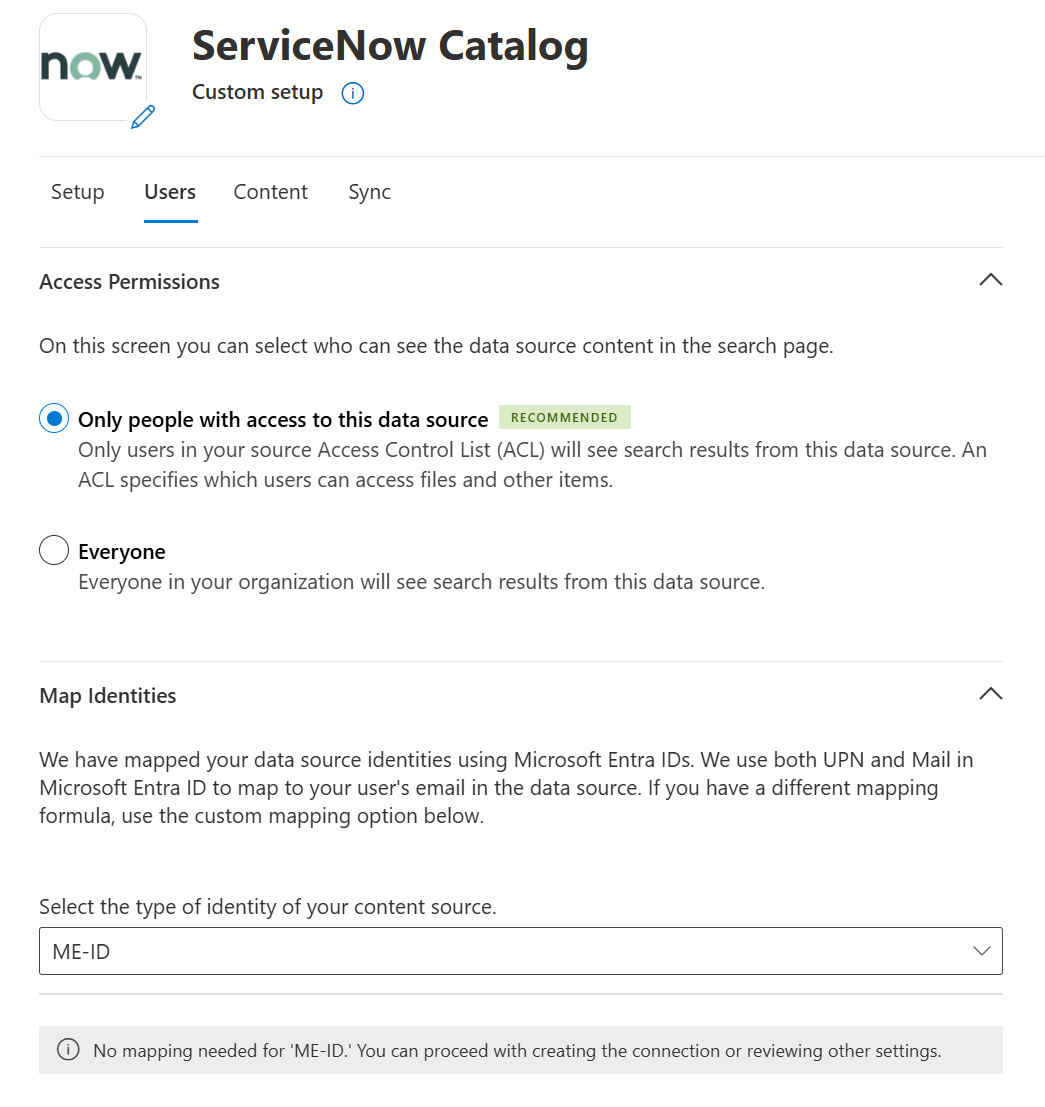Select Only people with access radio
Viewport: 1045px width, 1107px height.
point(54,418)
